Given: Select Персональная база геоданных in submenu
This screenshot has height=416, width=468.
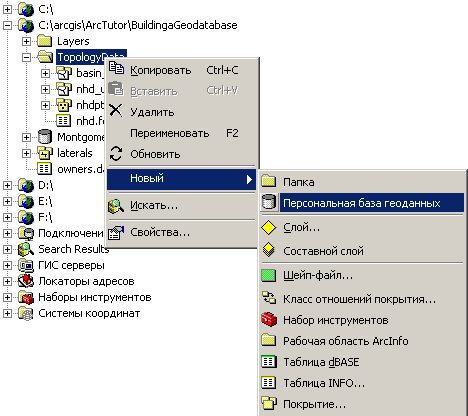Looking at the screenshot, I should [362, 203].
